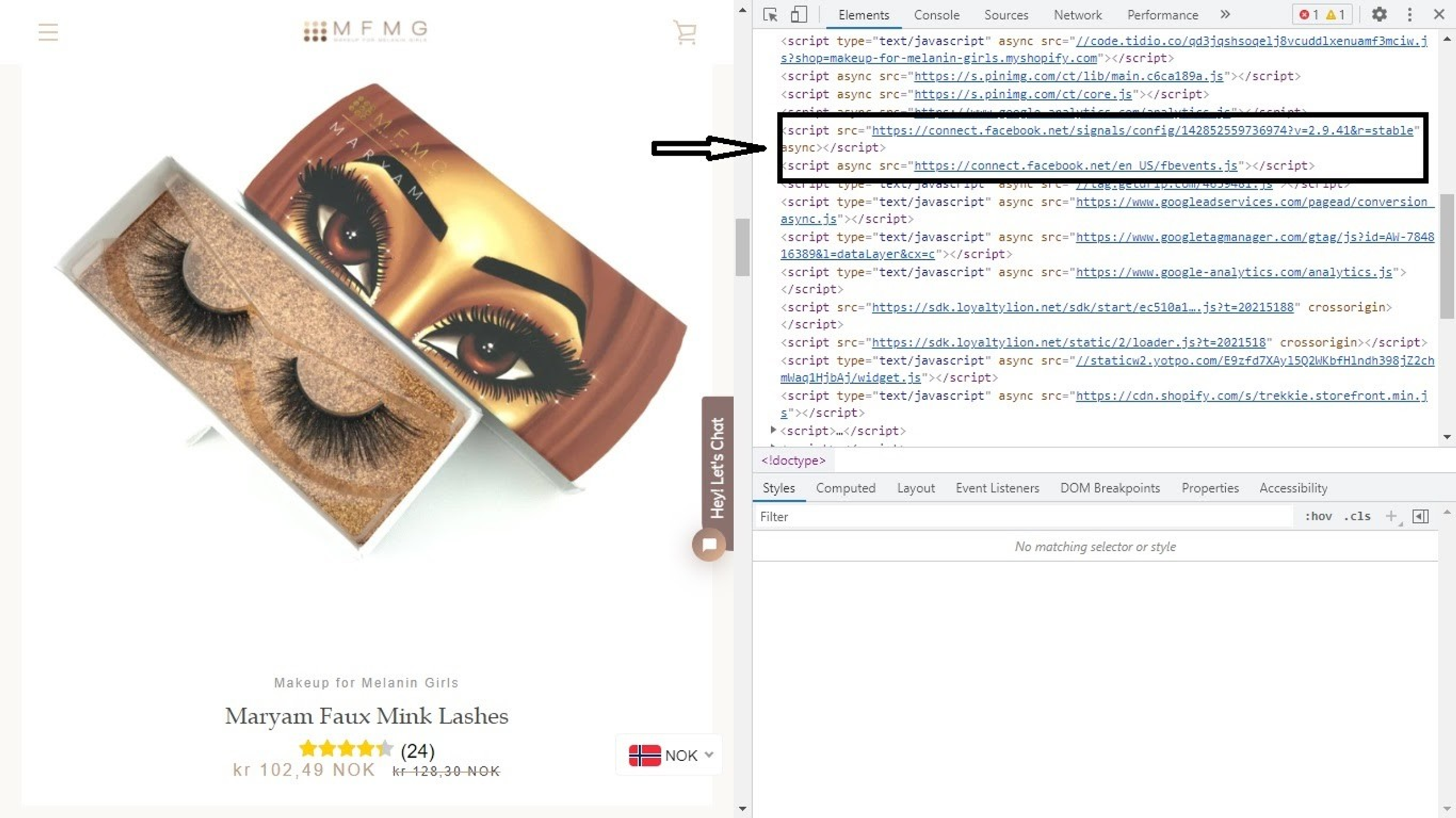This screenshot has height=818, width=1456.
Task: Open the fbevents.js script link
Action: 1075,165
